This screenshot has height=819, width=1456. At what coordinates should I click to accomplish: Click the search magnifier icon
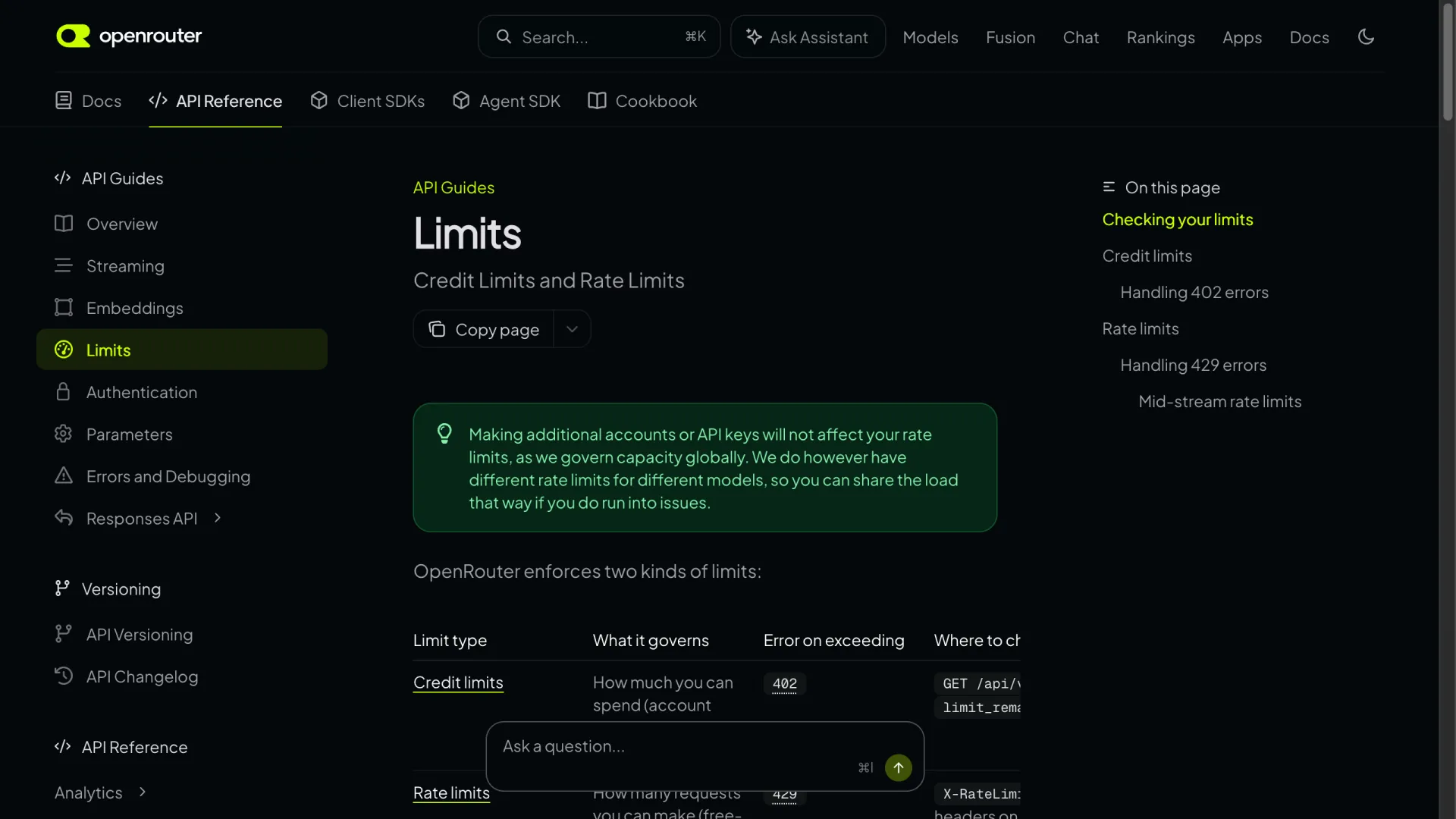504,36
